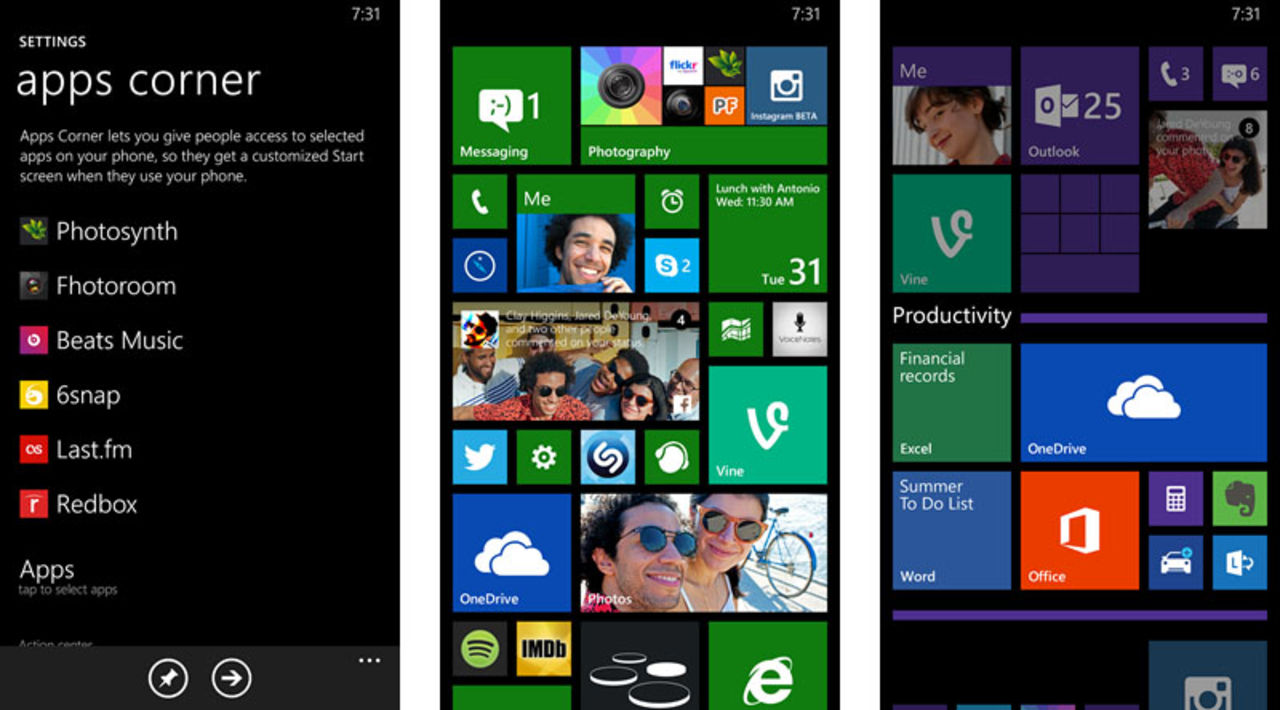The width and height of the screenshot is (1280, 710).
Task: Open the Vine tile
Action: point(768,425)
